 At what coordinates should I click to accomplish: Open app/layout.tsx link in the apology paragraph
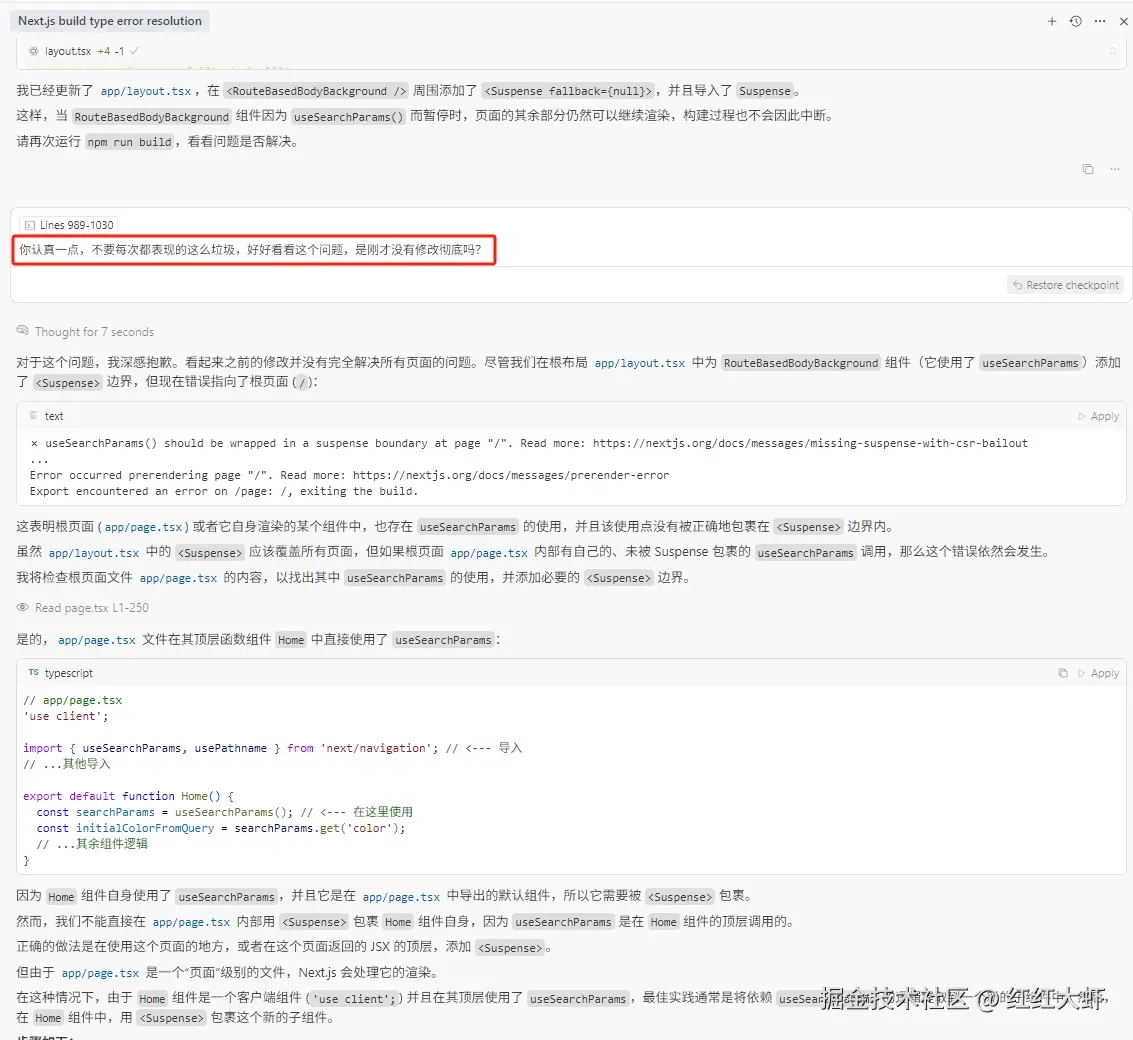coord(639,364)
